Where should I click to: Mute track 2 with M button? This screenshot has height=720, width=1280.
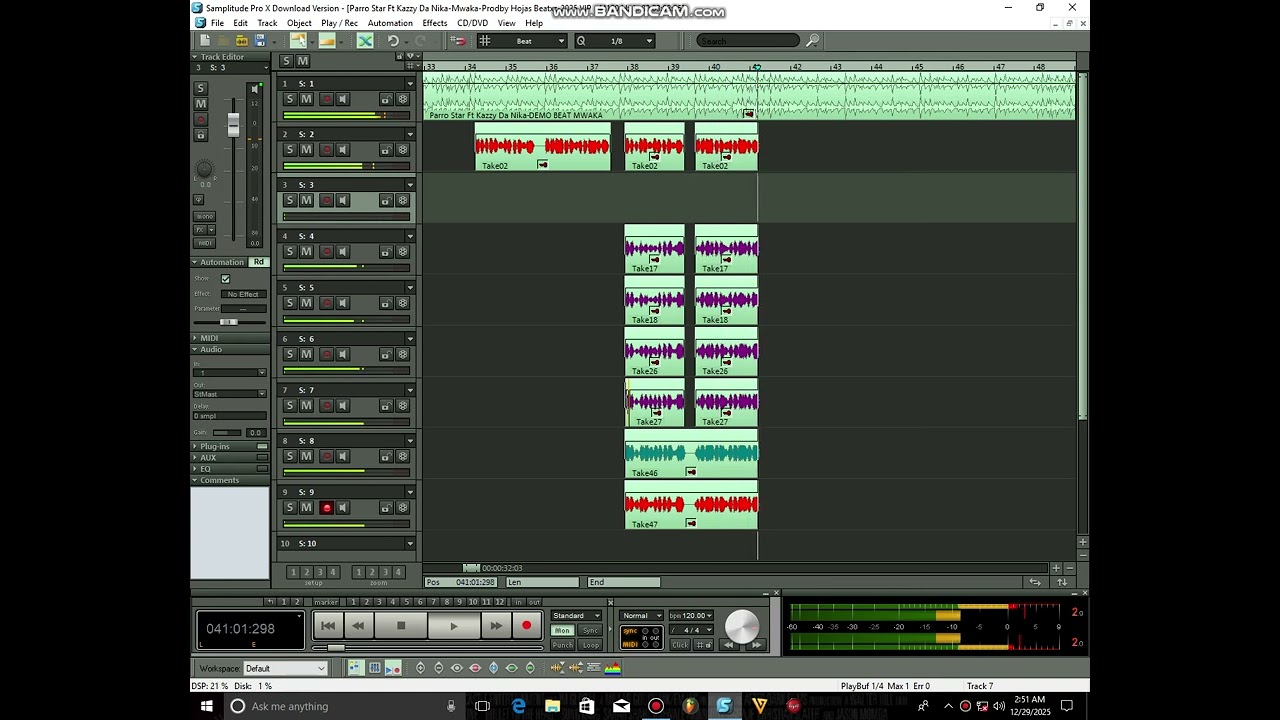tap(306, 150)
